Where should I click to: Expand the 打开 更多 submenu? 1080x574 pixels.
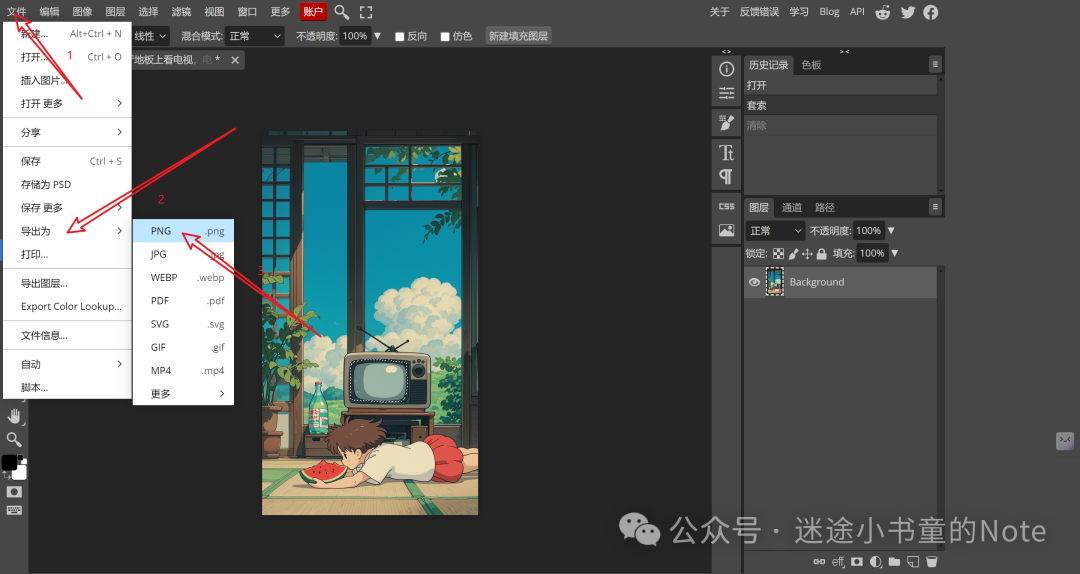[68, 103]
